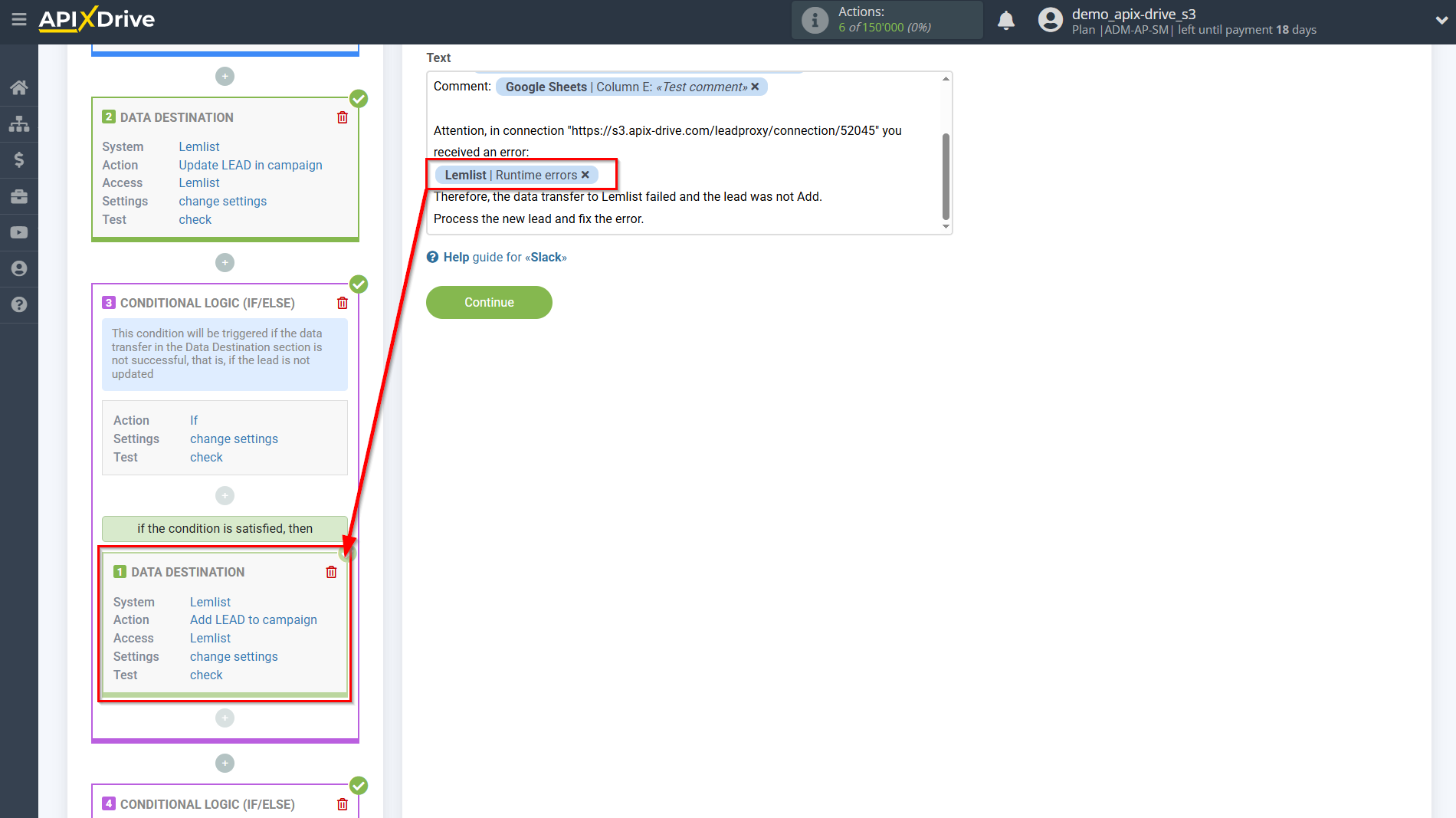Open the billing dollar sidebar icon
The height and width of the screenshot is (818, 1456).
click(x=19, y=159)
